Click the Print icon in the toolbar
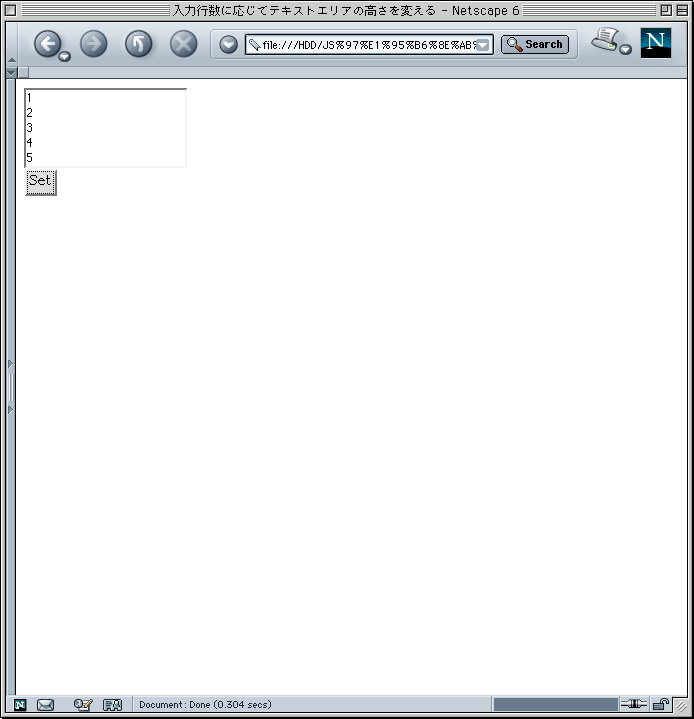Viewport: 694px width, 719px height. pyautogui.click(x=605, y=39)
